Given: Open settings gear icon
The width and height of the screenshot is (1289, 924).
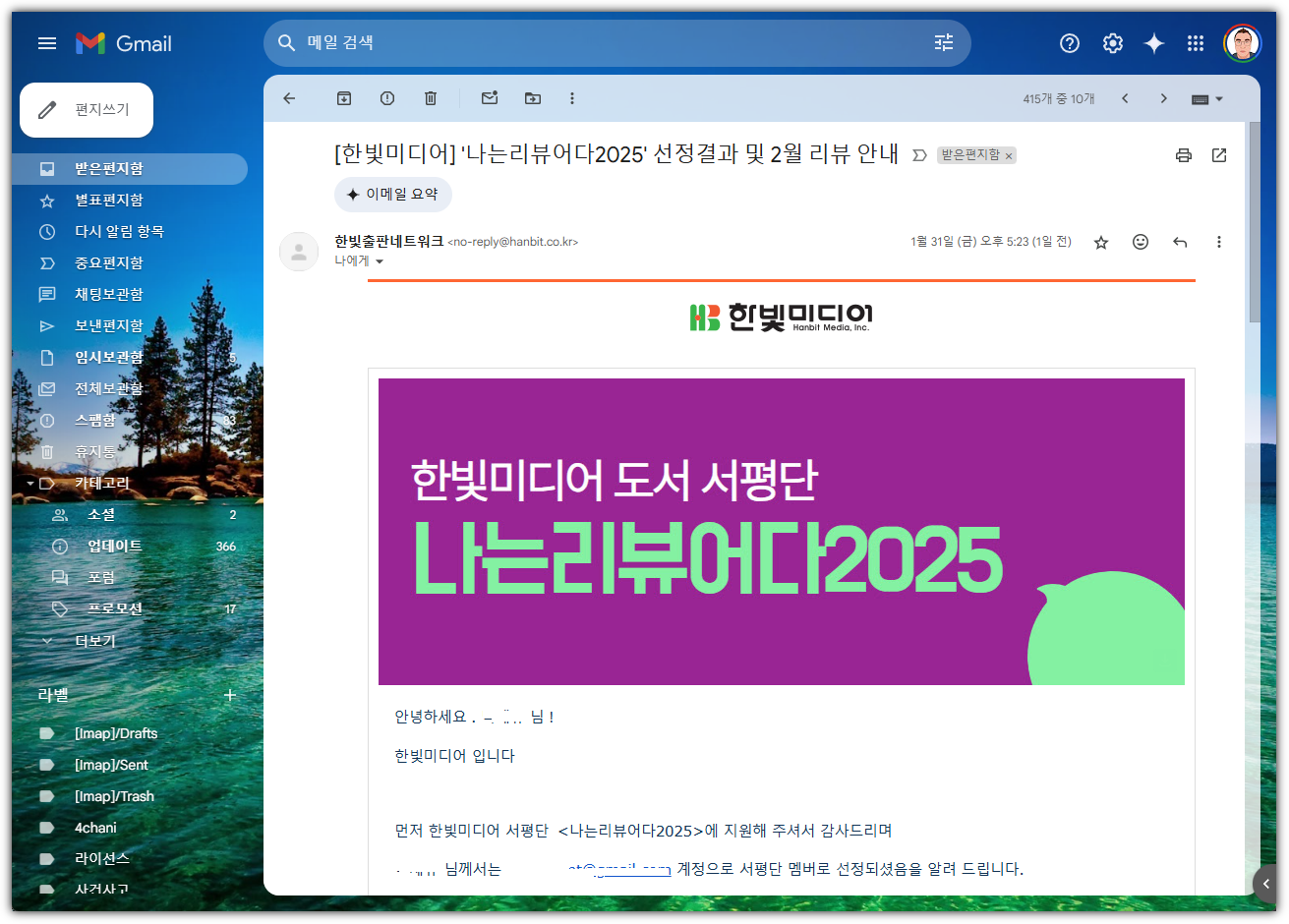Looking at the screenshot, I should click(x=1113, y=43).
